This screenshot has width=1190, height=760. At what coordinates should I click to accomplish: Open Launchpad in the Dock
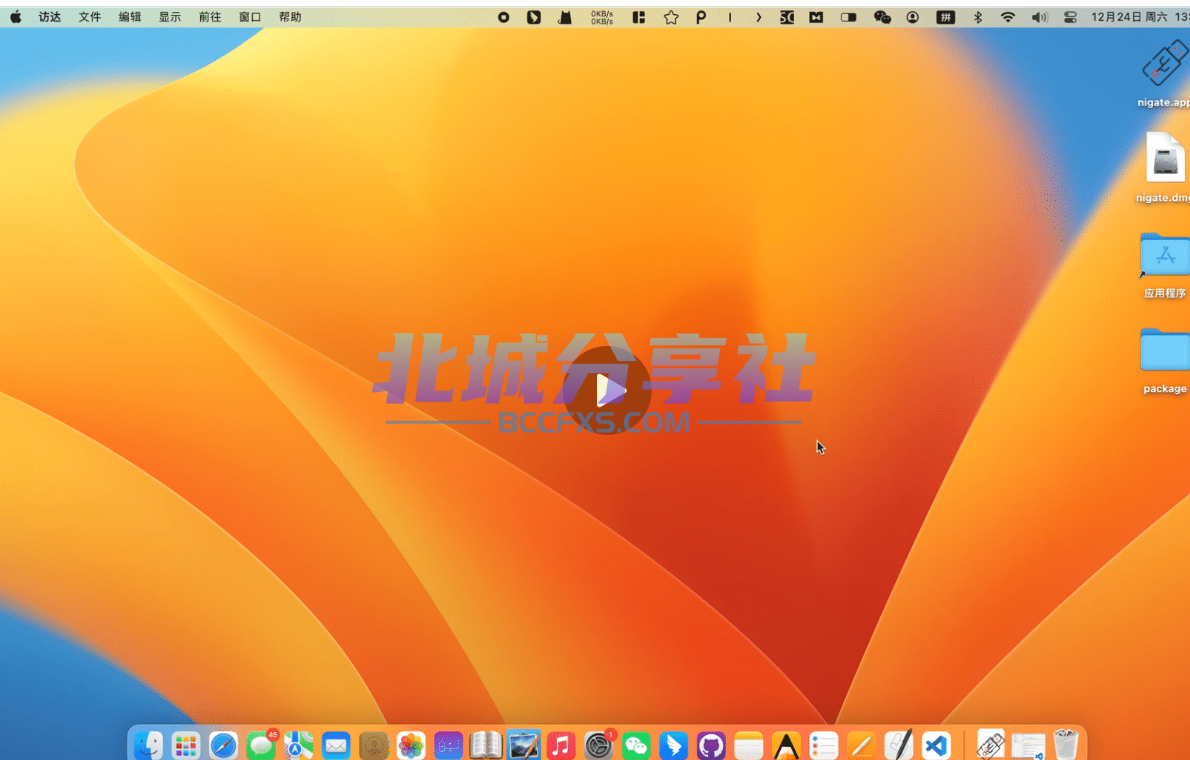186,746
